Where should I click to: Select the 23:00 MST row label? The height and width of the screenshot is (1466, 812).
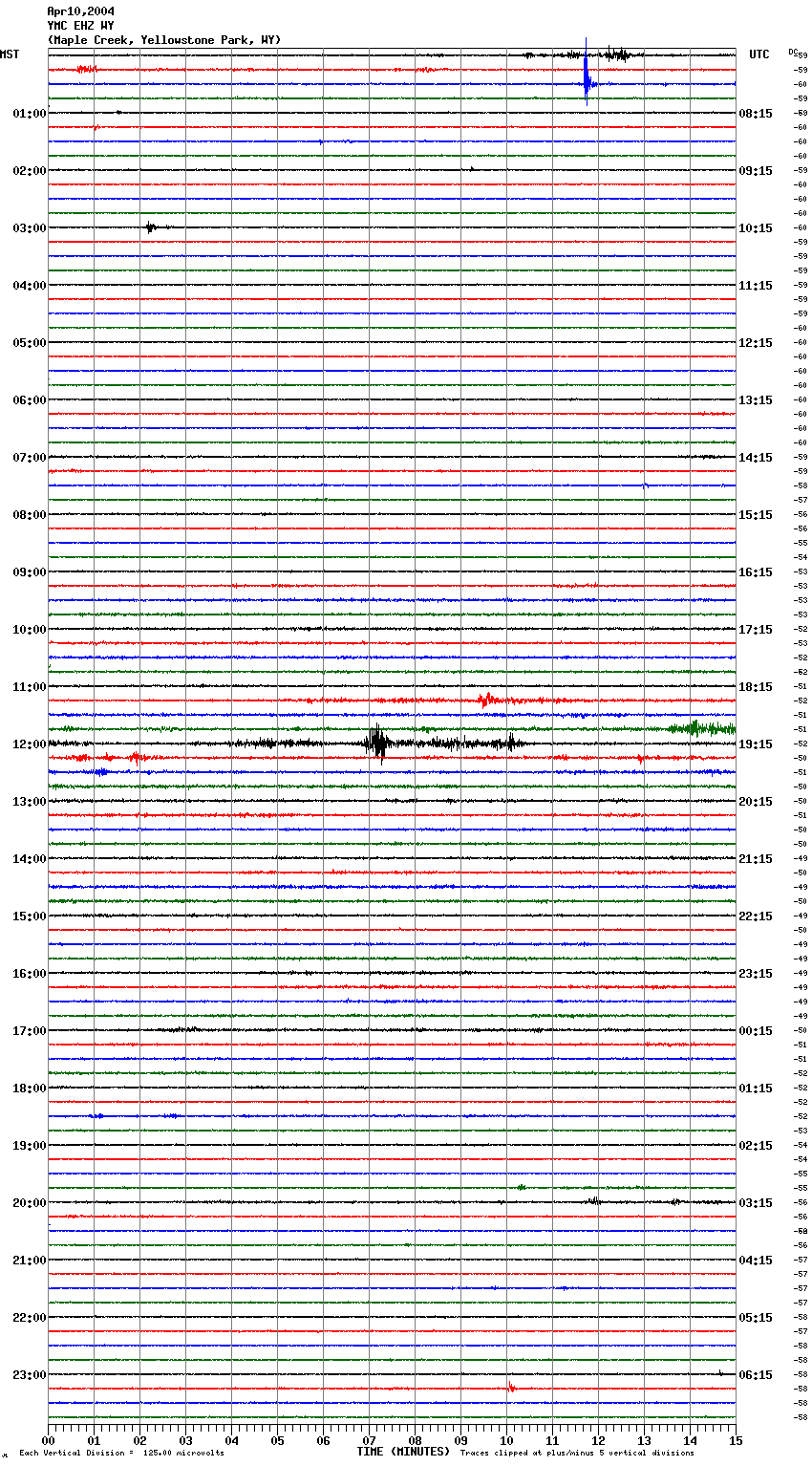point(29,1374)
